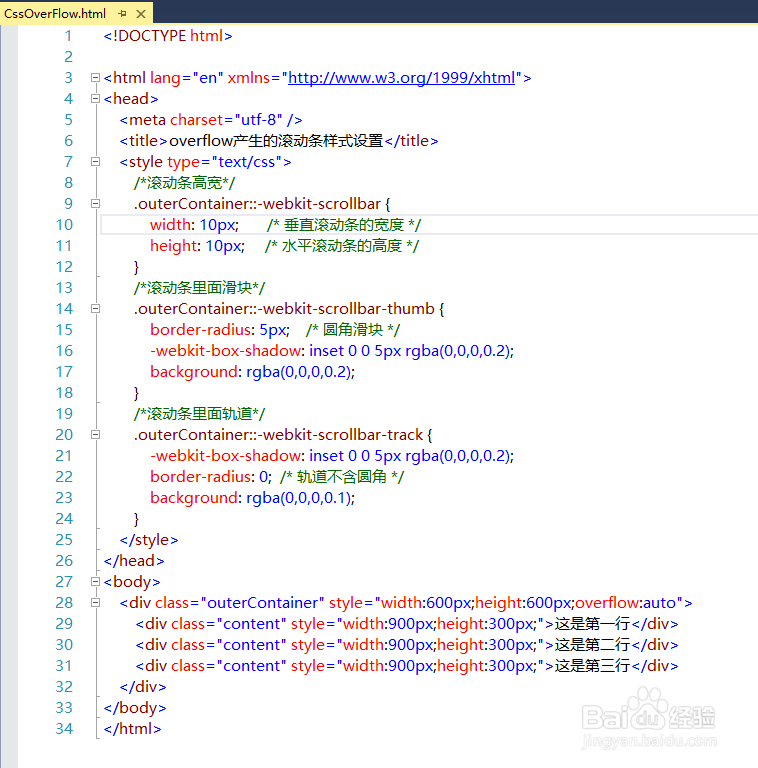This screenshot has width=758, height=768.
Task: Collapse the scrollbar-track rule on line 20
Action: tap(95, 434)
